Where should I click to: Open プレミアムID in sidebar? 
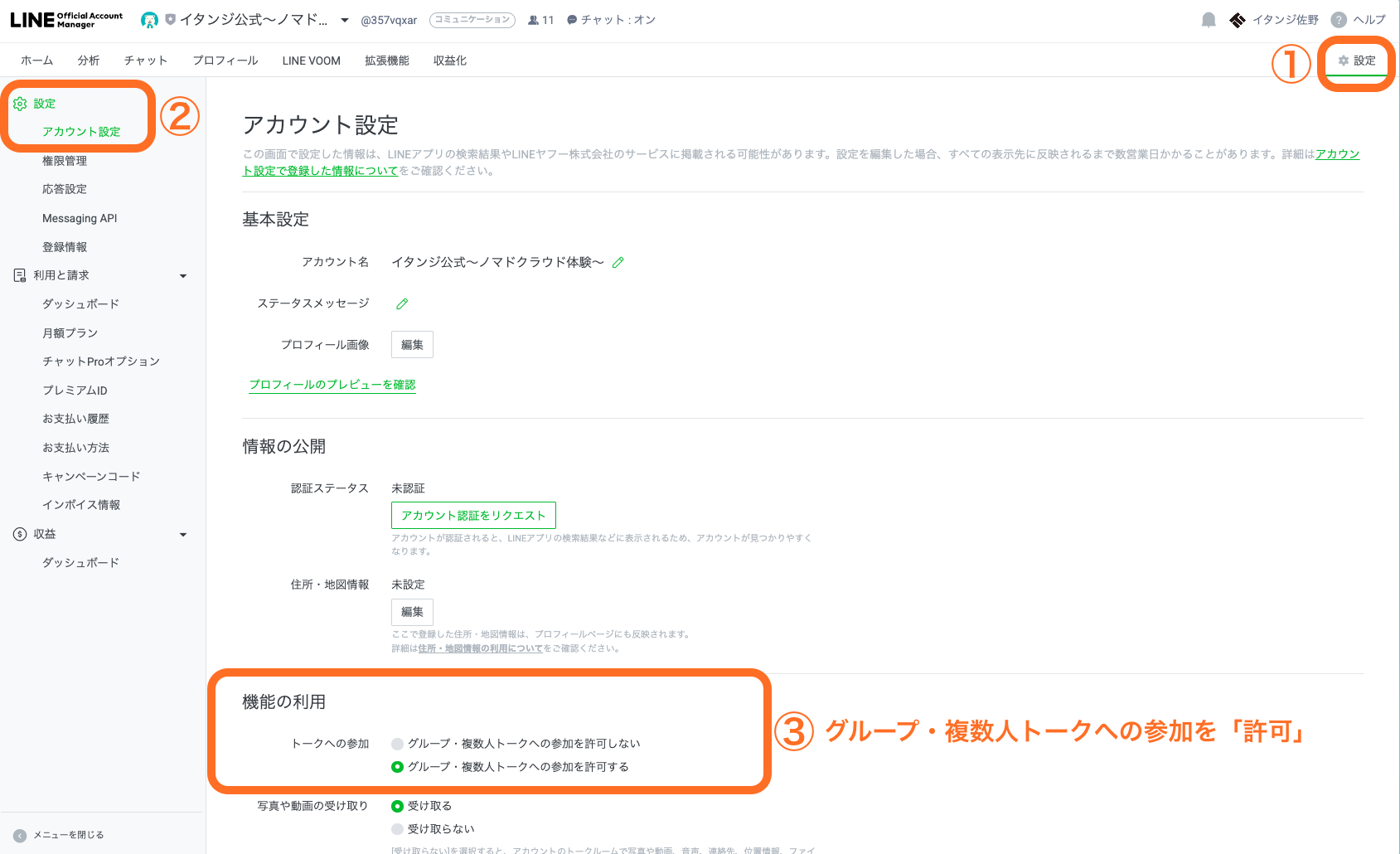[75, 391]
